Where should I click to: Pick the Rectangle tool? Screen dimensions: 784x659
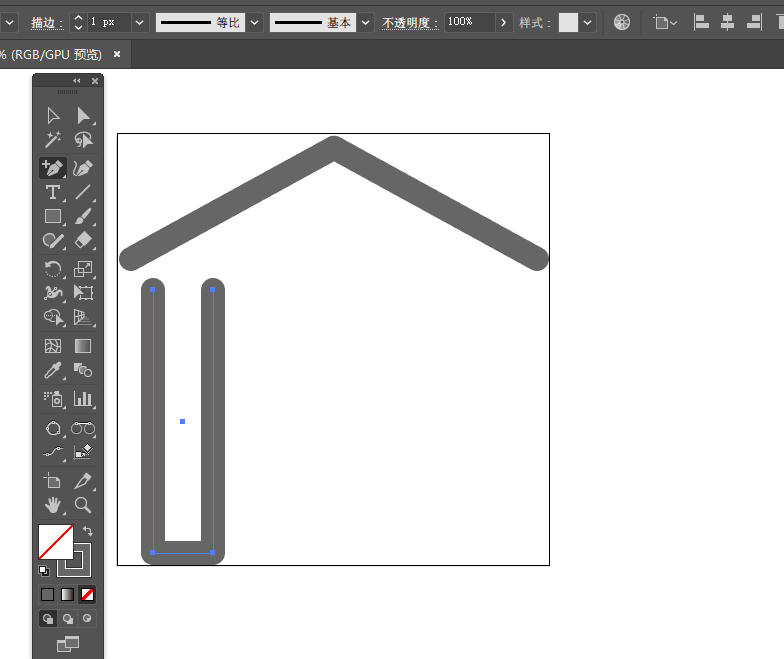point(53,216)
